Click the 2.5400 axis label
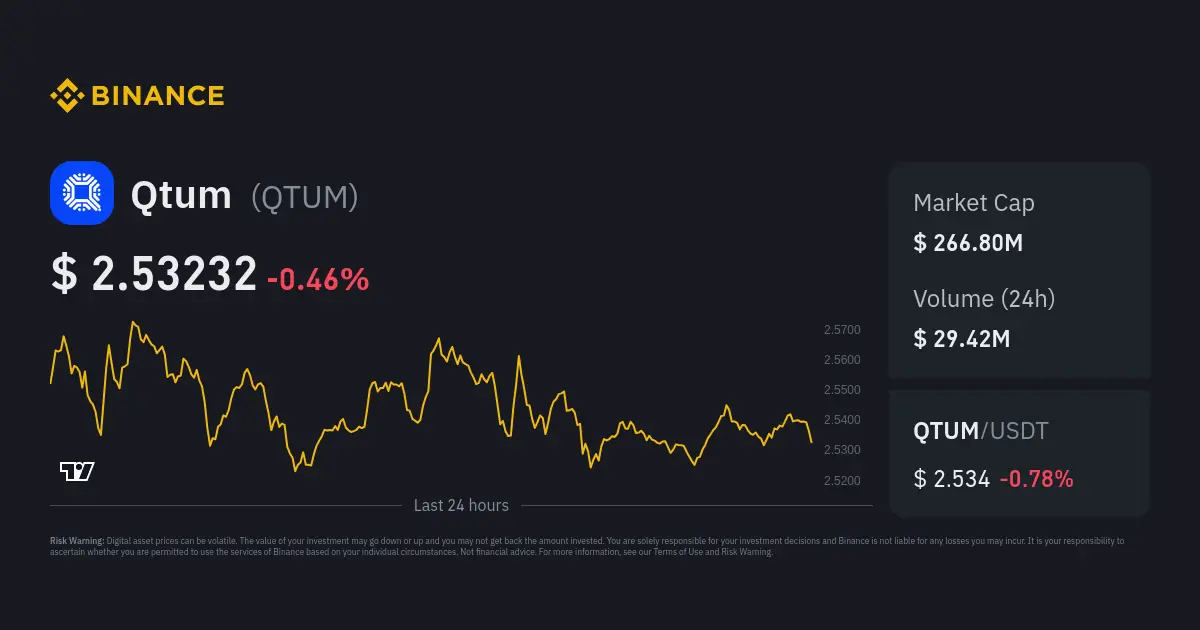The image size is (1200, 630). 842,420
